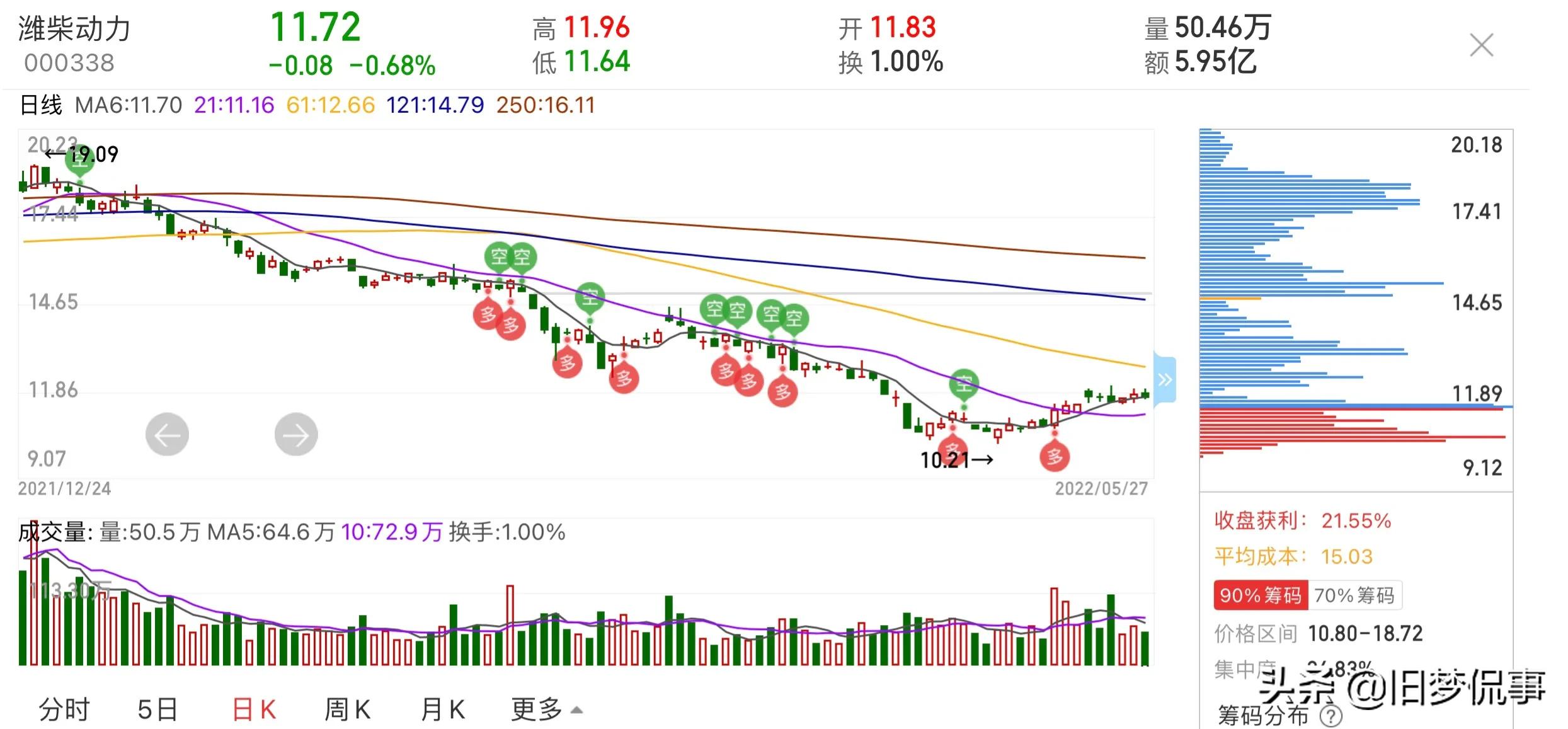Image resolution: width=1568 pixels, height=729 pixels.
Task: Click the 121:14.79 moving average label
Action: coord(435,105)
